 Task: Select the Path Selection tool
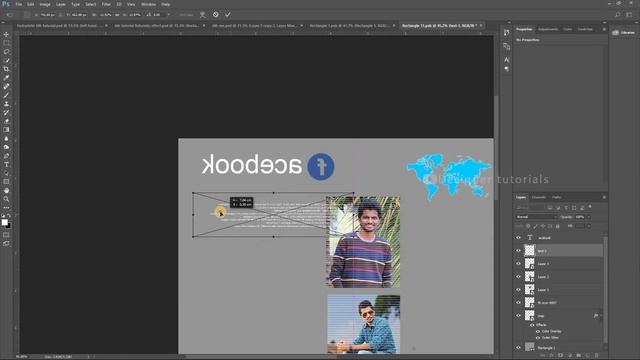click(x=6, y=173)
